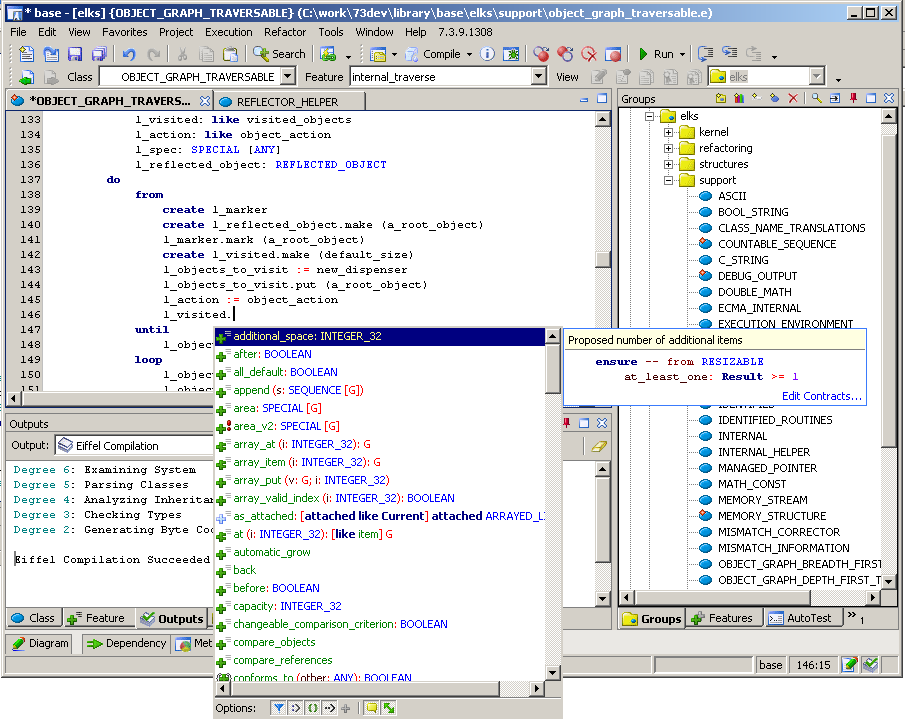This screenshot has height=724, width=905.
Task: Open the Refactor menu
Action: (285, 32)
